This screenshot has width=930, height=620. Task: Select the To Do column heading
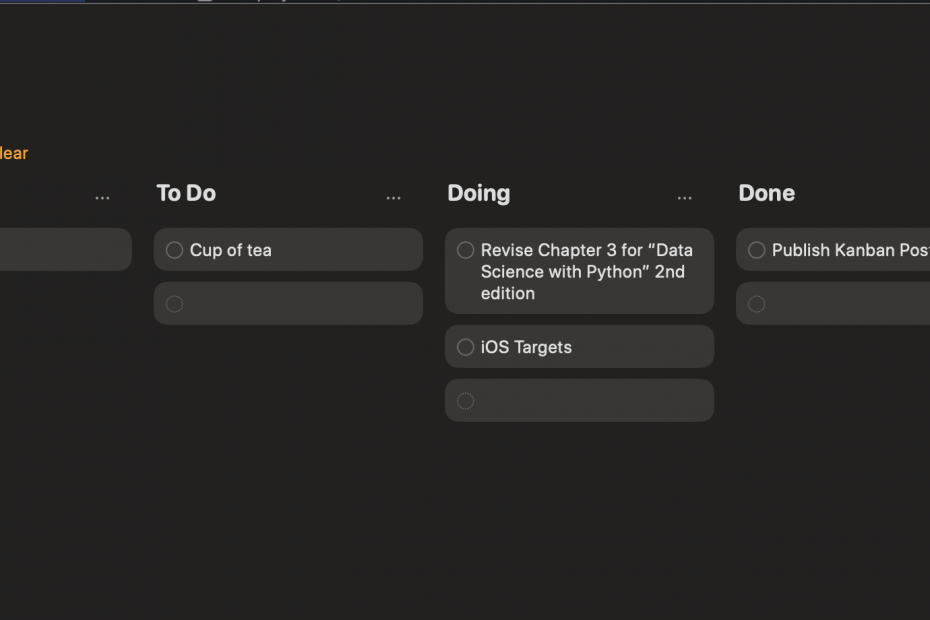coord(186,193)
